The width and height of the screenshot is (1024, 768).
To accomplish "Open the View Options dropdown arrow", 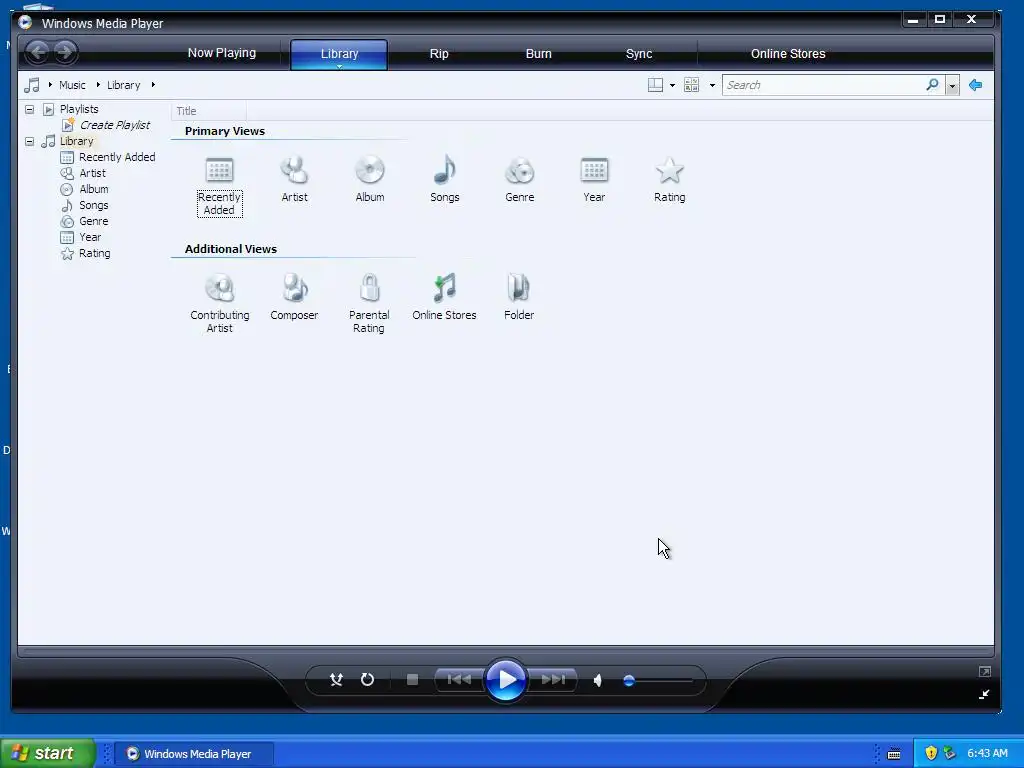I will click(x=712, y=86).
